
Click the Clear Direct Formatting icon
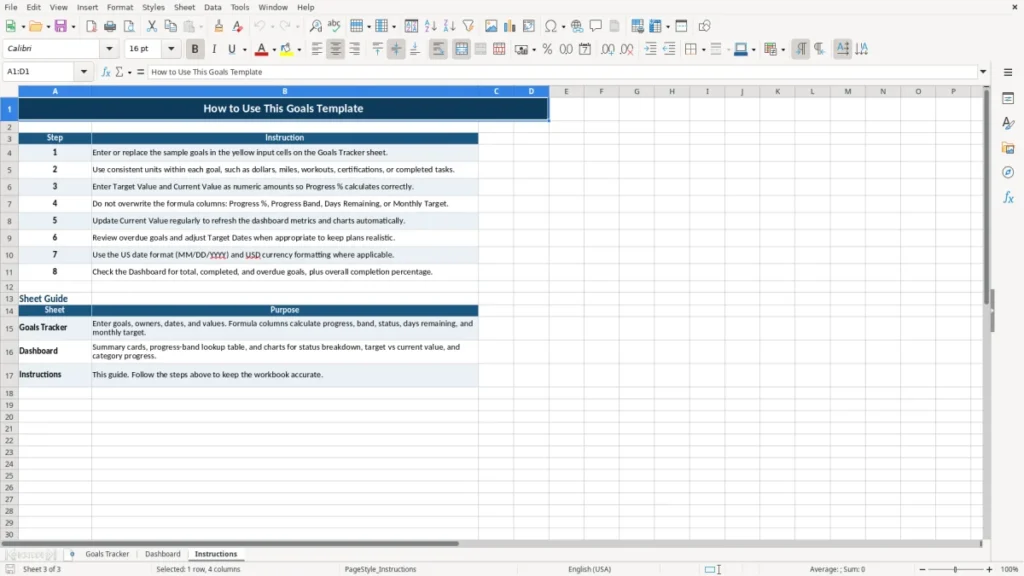[238, 26]
